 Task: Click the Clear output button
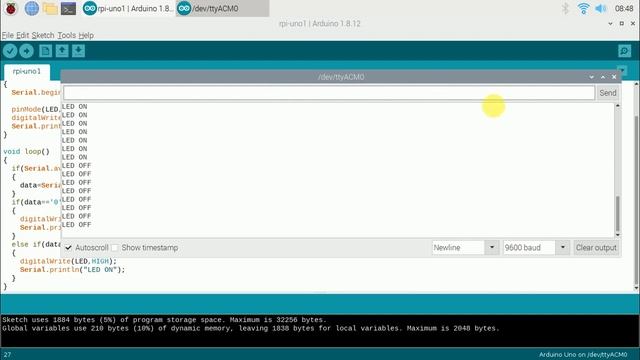pos(596,247)
